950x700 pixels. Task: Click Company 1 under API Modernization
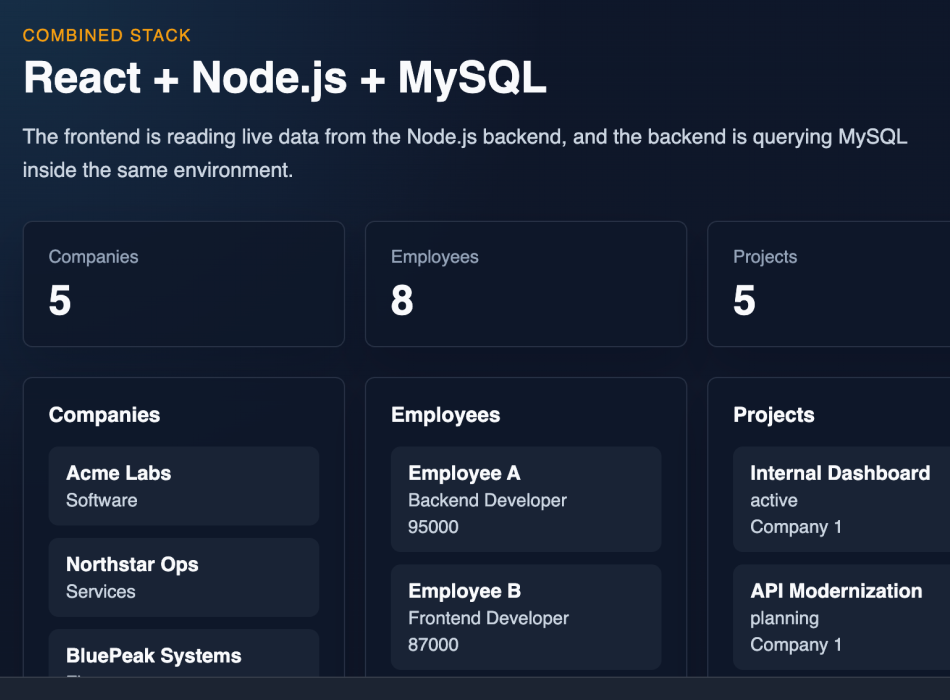click(796, 644)
